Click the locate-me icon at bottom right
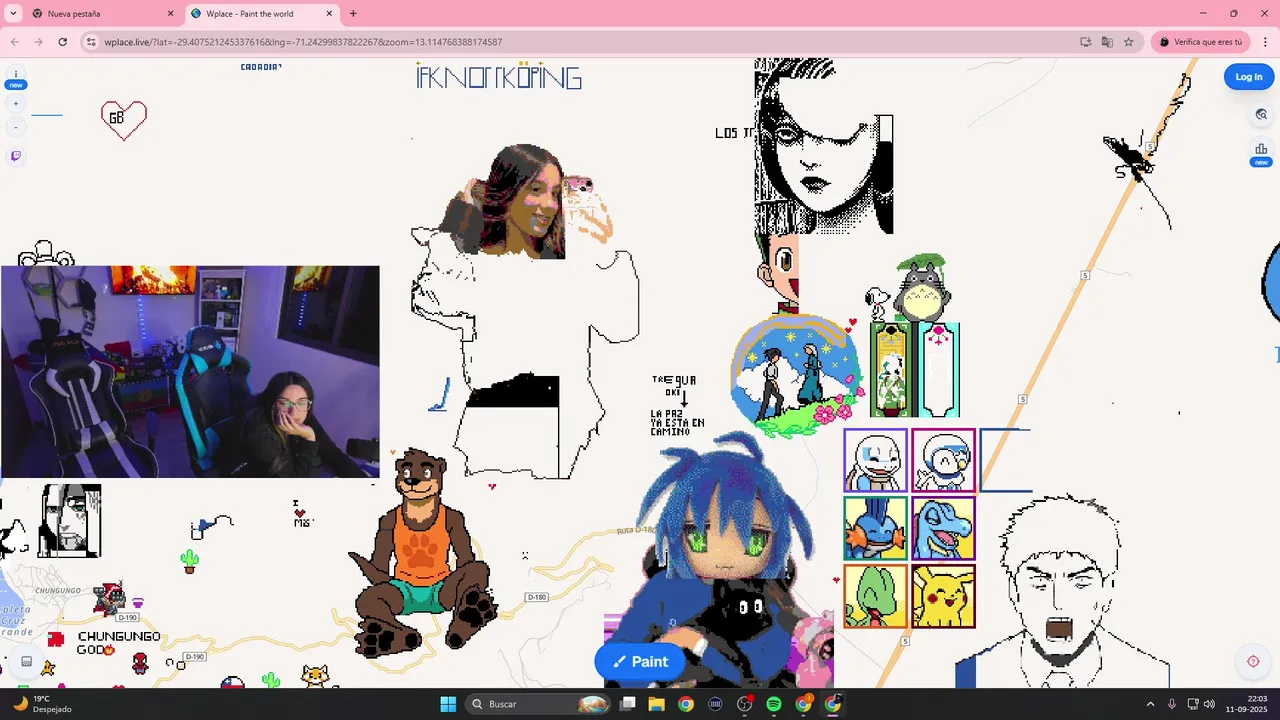Image resolution: width=1280 pixels, height=720 pixels. tap(1253, 661)
